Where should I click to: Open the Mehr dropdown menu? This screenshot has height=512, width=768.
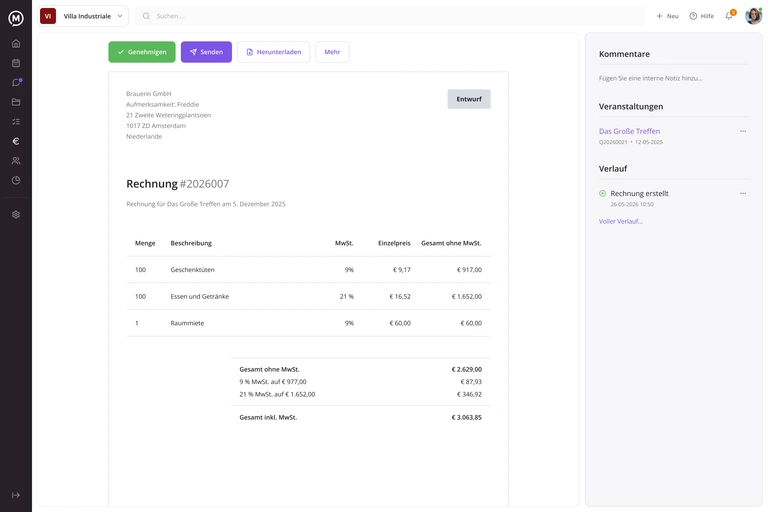(x=332, y=52)
